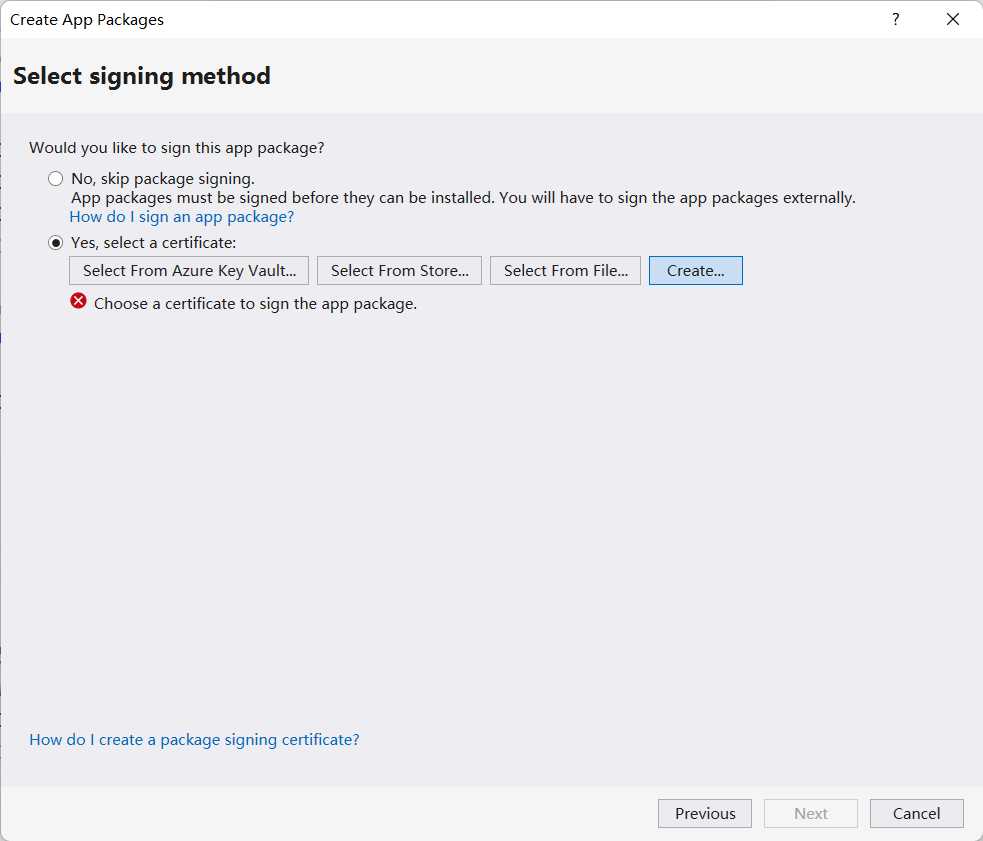Close the Create App Packages dialog

pos(953,19)
